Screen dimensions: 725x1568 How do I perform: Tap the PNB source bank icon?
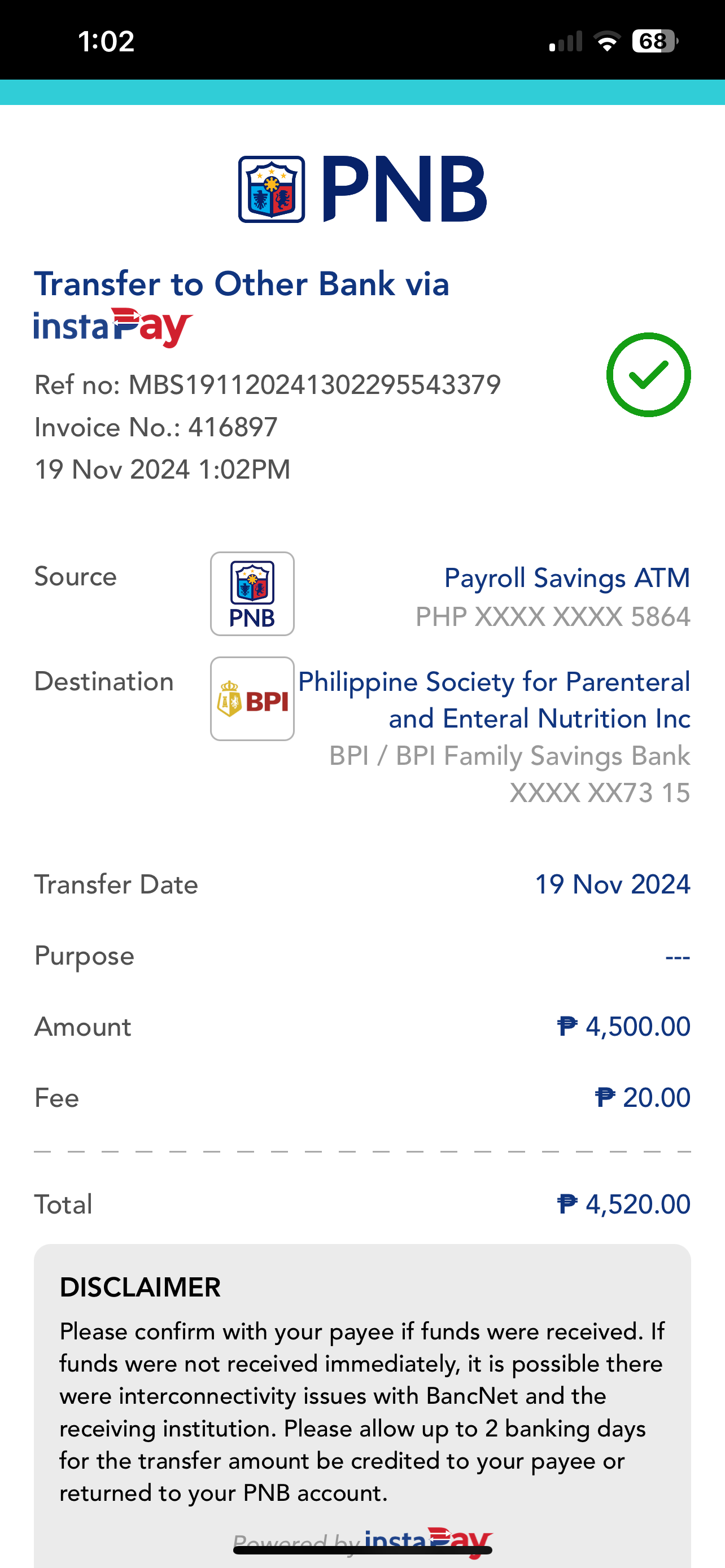(x=252, y=593)
